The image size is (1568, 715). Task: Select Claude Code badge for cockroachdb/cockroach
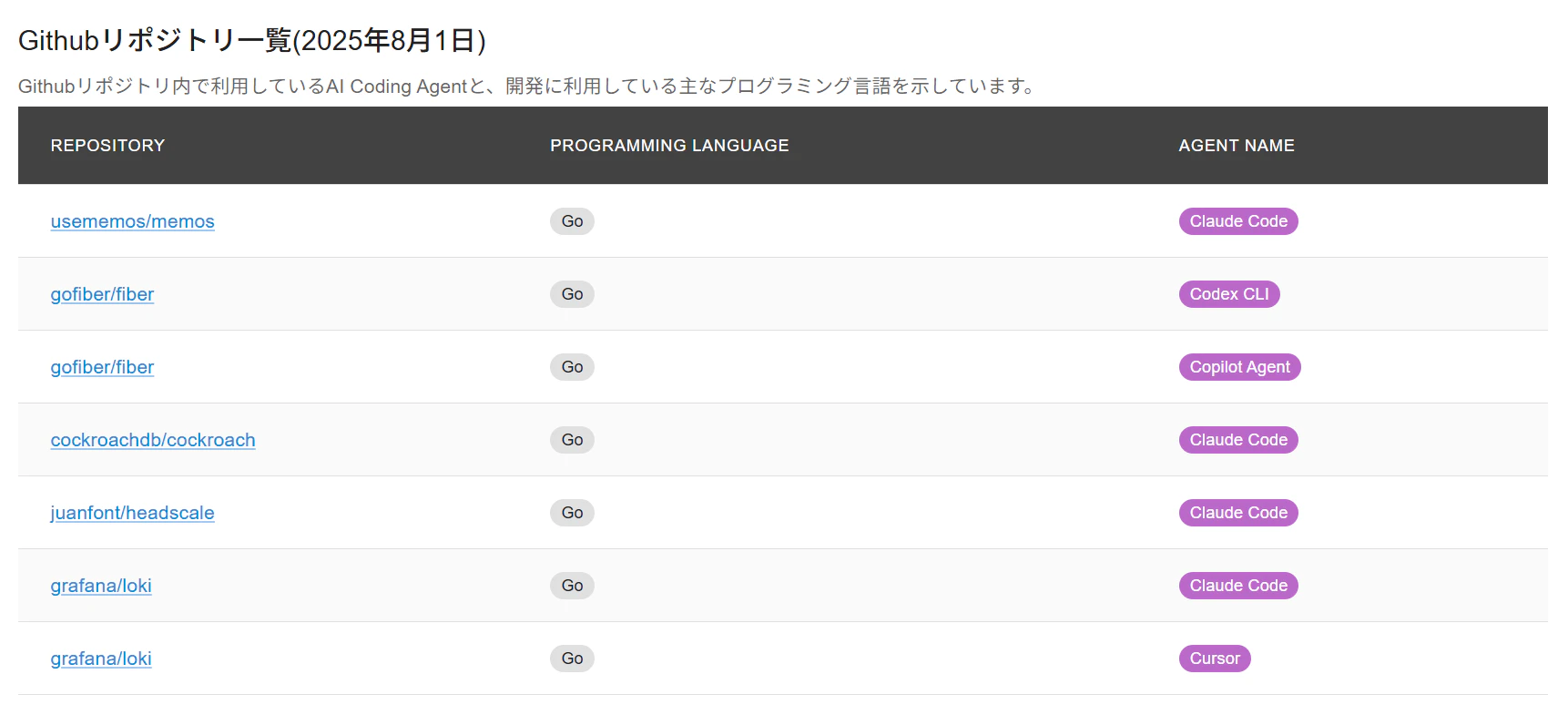[1238, 440]
